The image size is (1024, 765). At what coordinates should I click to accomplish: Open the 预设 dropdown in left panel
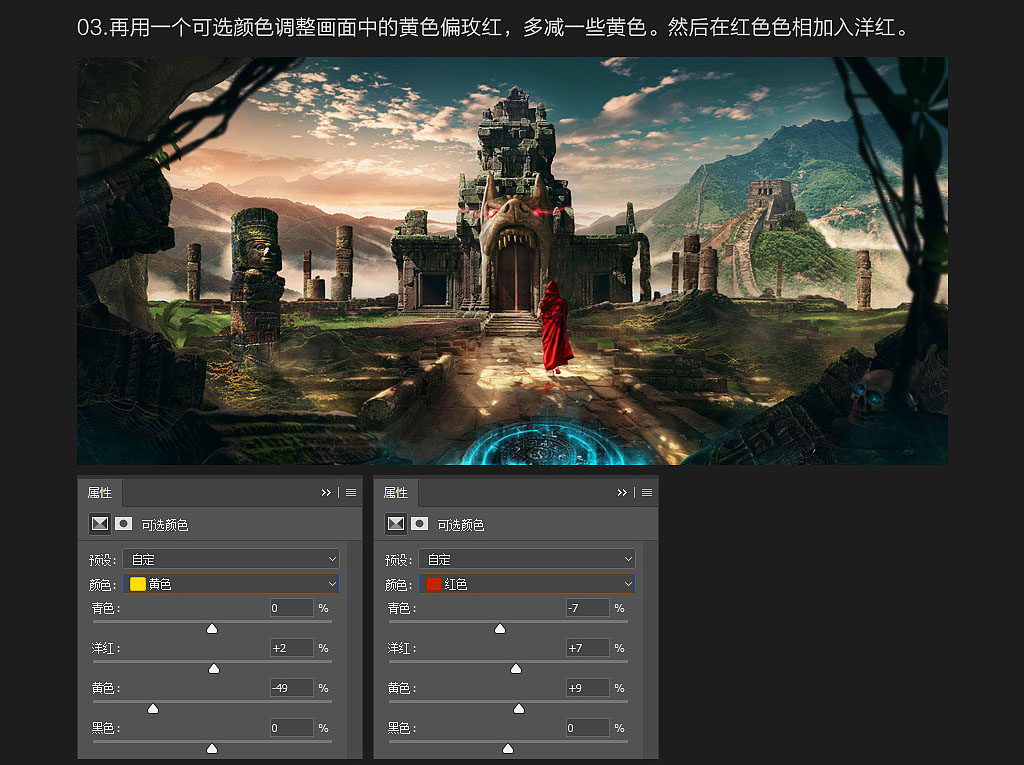(231, 559)
